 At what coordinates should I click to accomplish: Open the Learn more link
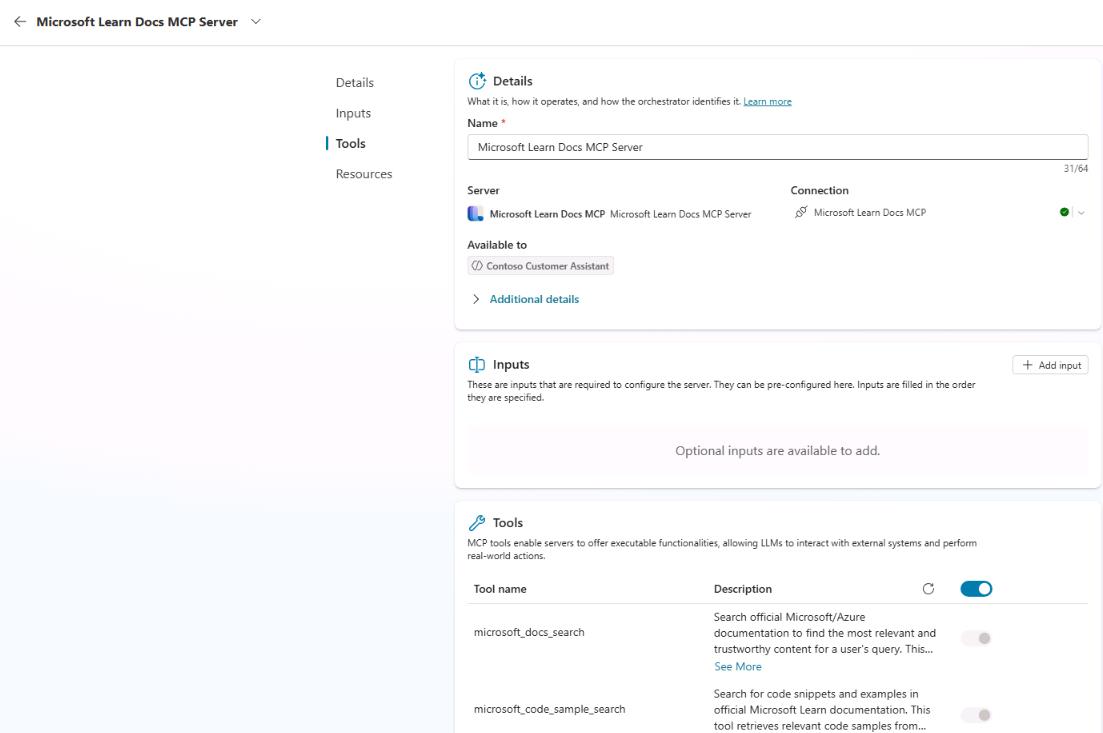click(767, 102)
